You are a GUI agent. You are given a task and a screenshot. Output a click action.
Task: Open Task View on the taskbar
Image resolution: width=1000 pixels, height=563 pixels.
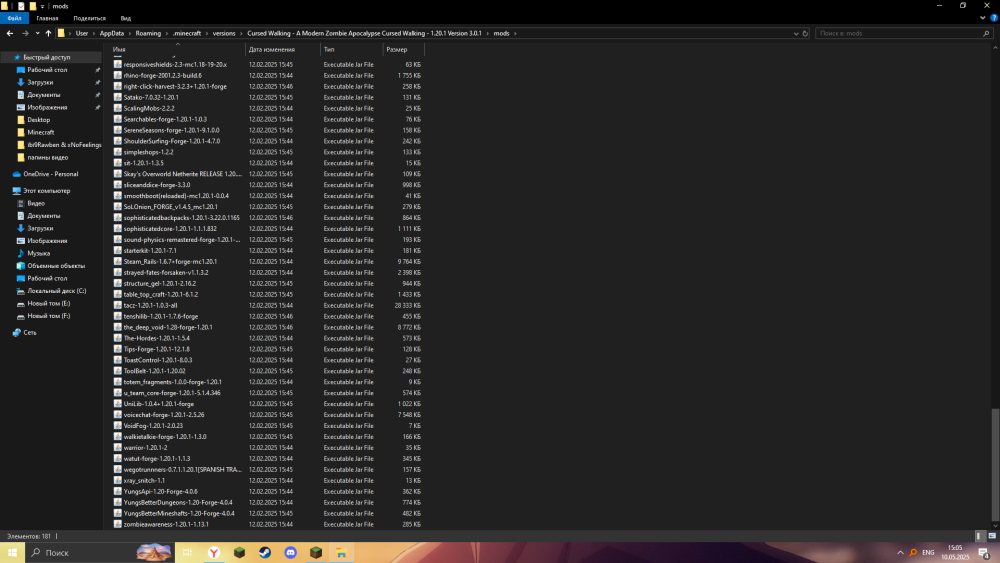[187, 553]
